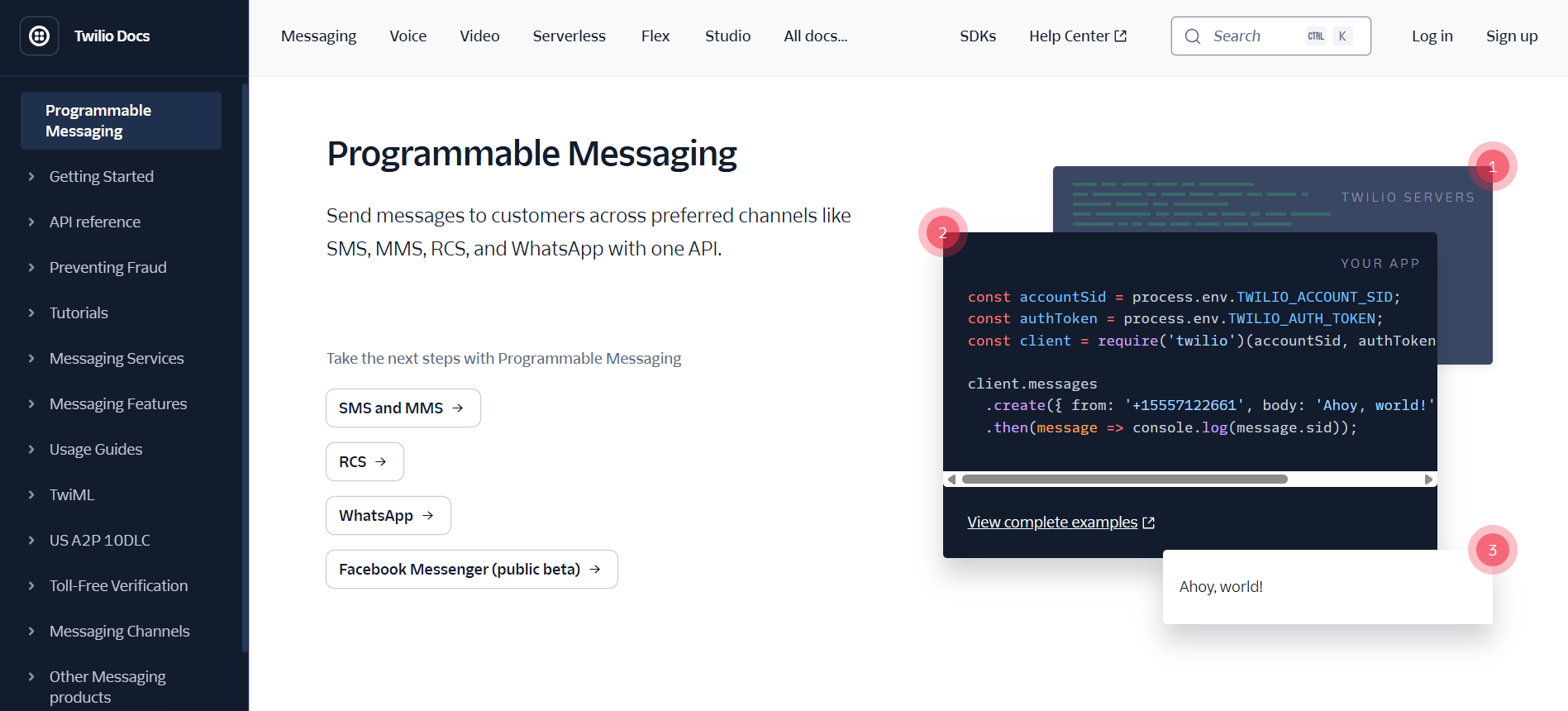Open Preventing Fraud sidebar item
The height and width of the screenshot is (711, 1568).
[x=108, y=267]
